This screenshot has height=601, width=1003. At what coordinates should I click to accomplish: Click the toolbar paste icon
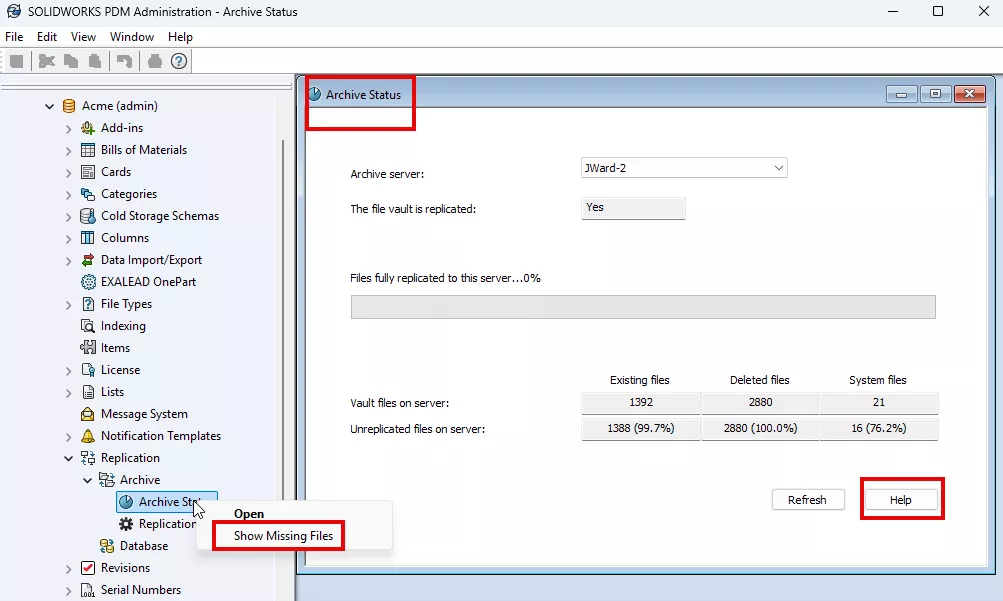(x=95, y=61)
